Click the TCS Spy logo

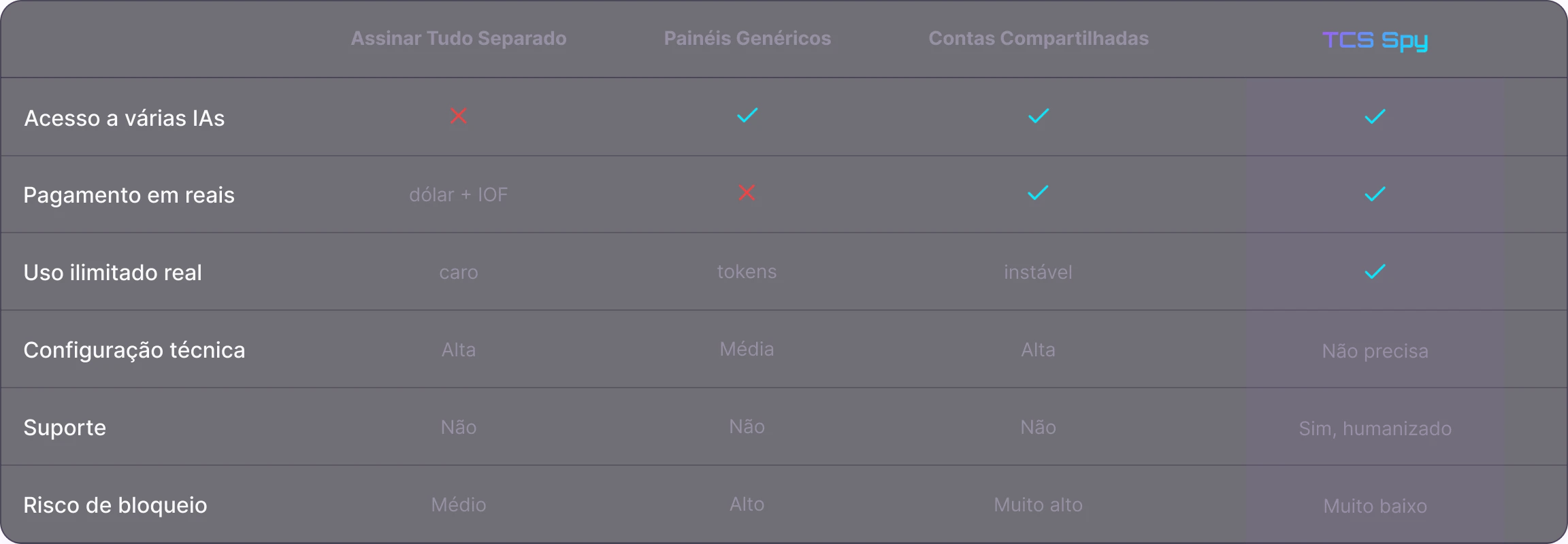pyautogui.click(x=1375, y=40)
